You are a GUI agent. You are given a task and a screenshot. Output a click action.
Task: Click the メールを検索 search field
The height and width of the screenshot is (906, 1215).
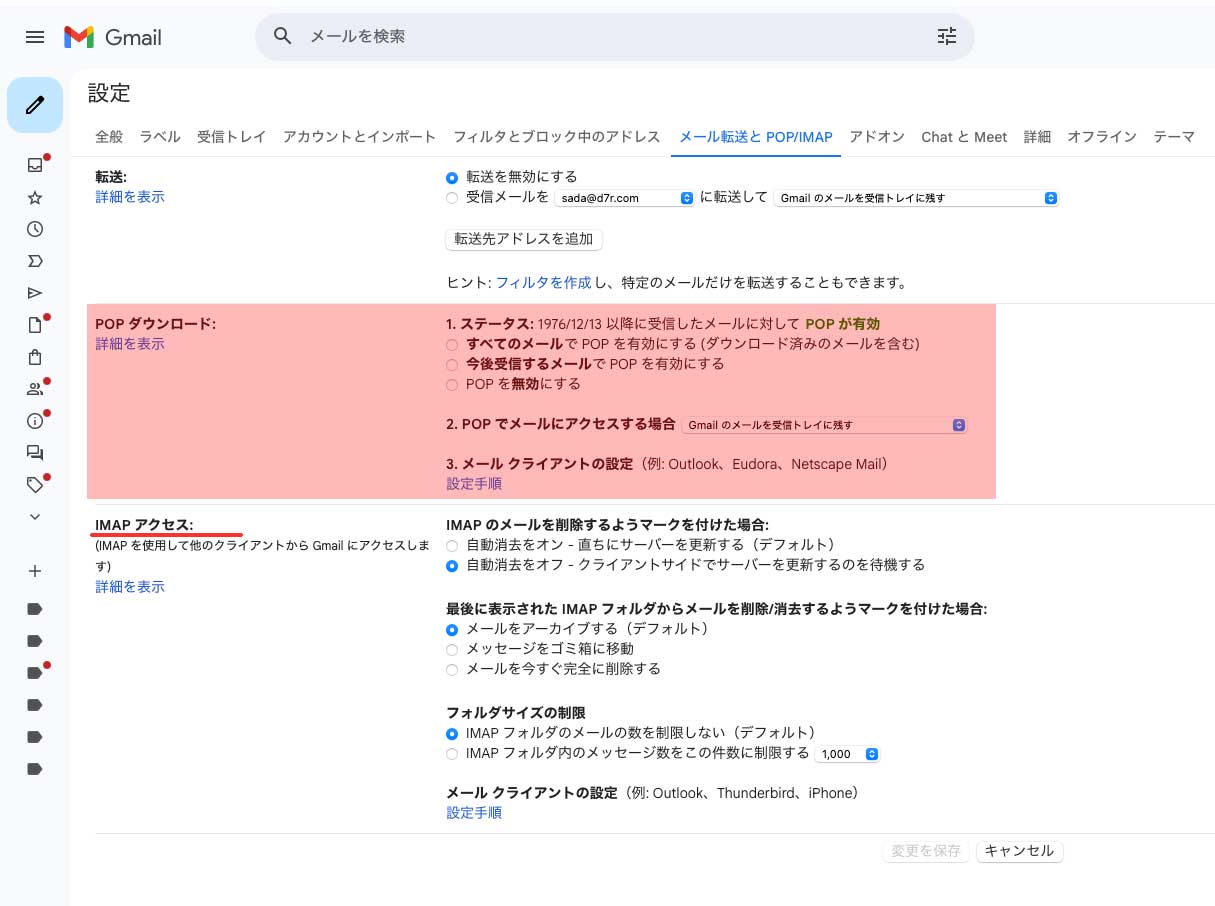(600, 37)
